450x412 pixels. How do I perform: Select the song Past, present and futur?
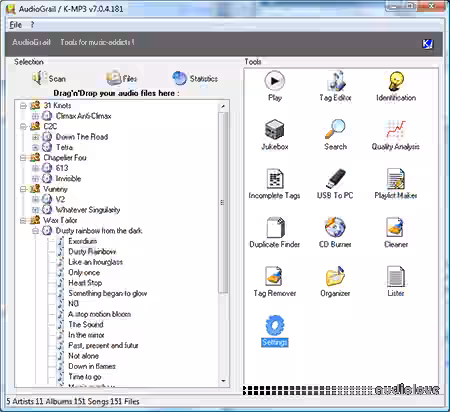click(103, 345)
